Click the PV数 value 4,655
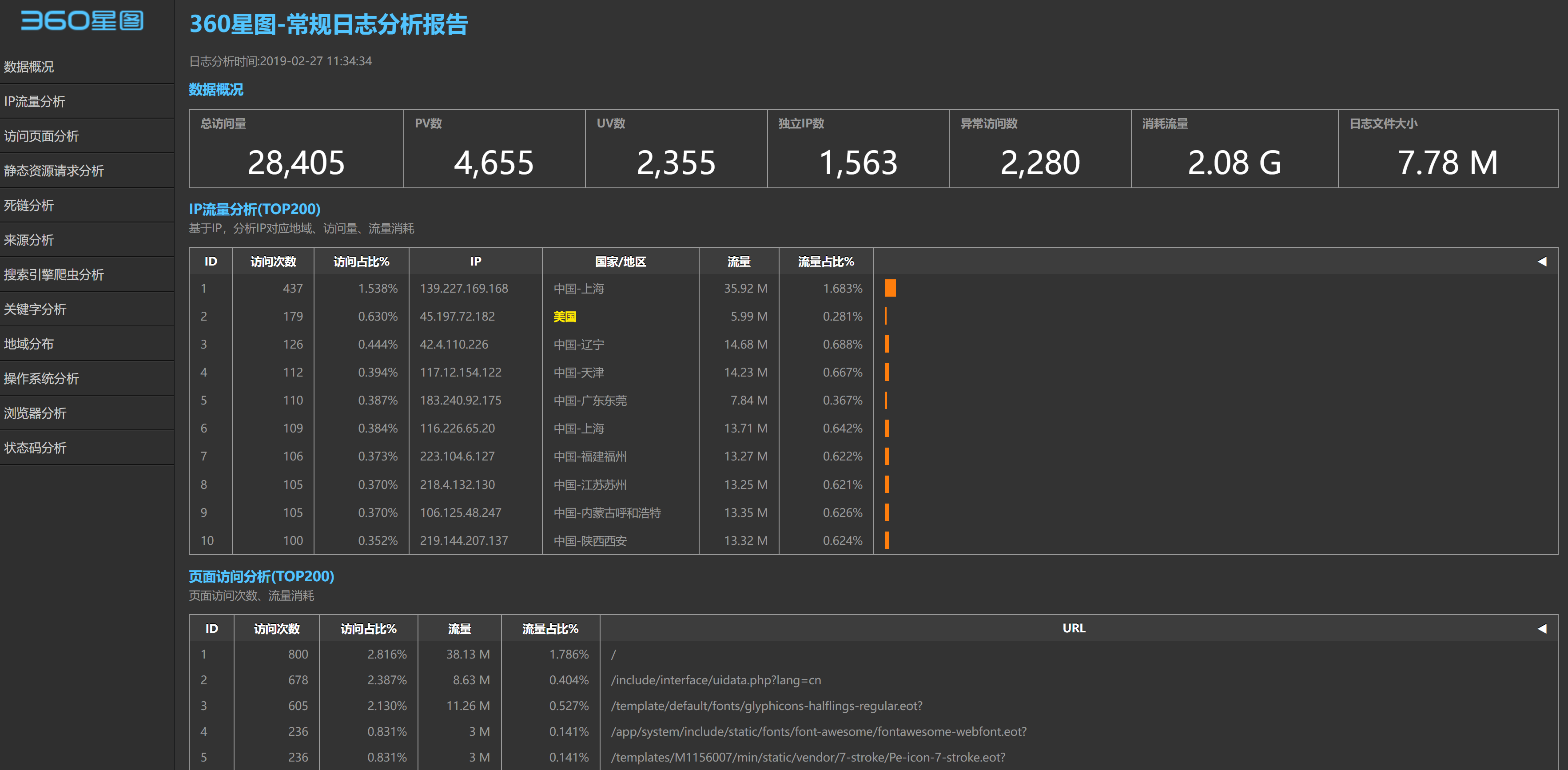The image size is (1568, 770). tap(493, 163)
